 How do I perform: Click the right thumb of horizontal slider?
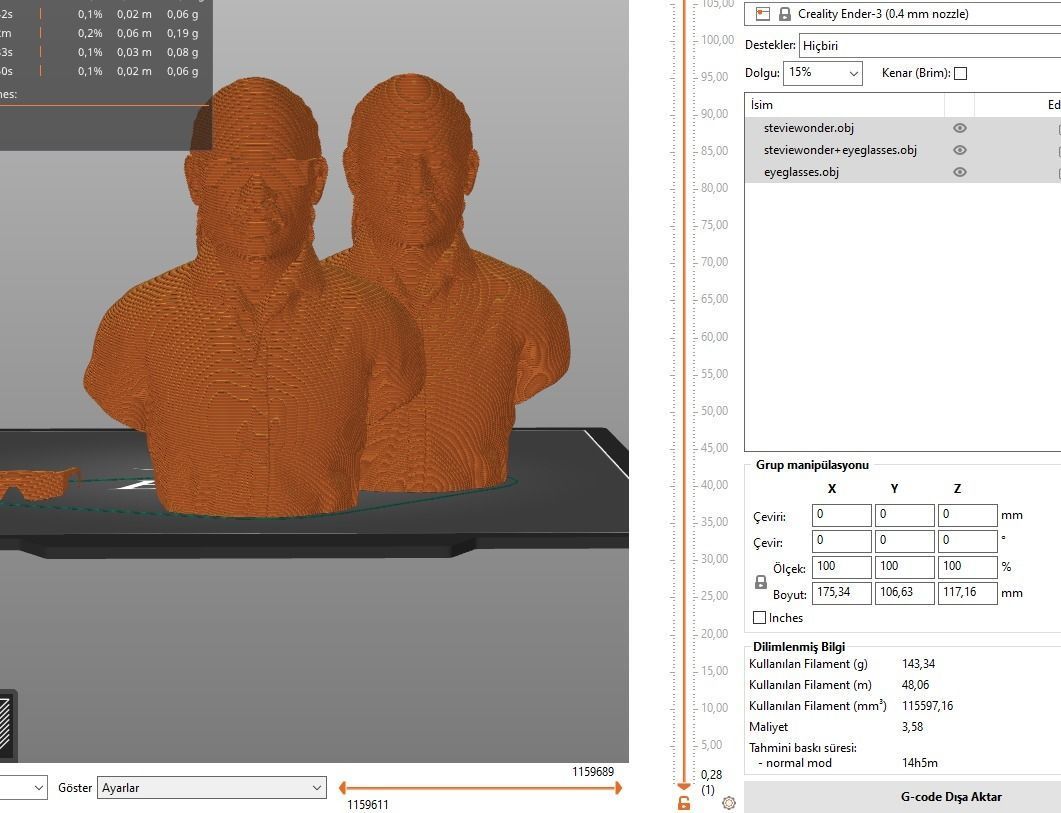(618, 787)
